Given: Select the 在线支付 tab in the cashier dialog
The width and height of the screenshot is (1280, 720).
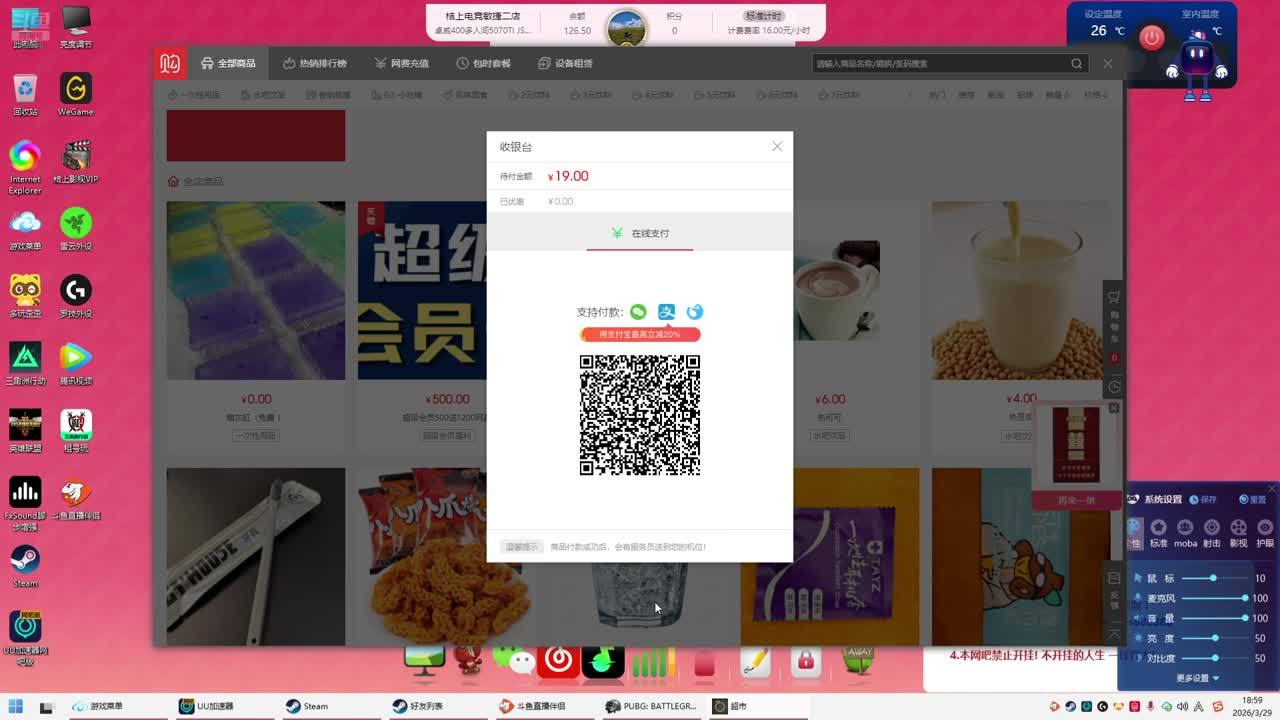Looking at the screenshot, I should click(640, 233).
